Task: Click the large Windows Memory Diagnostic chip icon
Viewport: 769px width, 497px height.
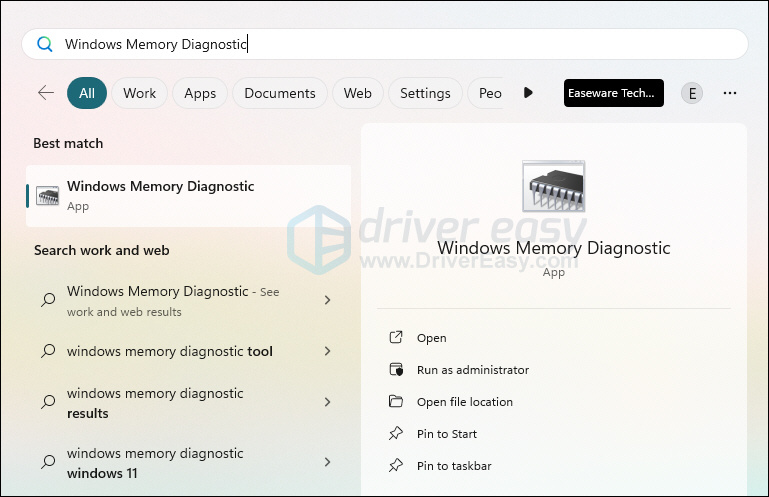Action: click(553, 188)
